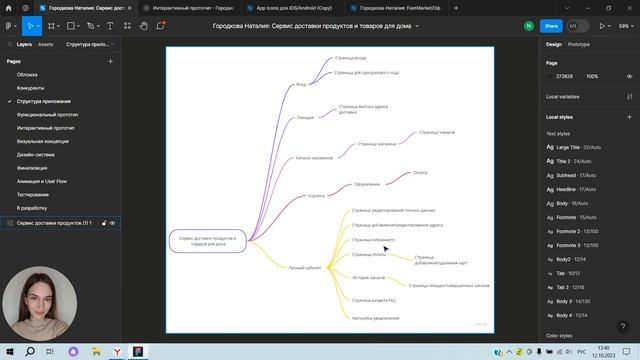
Task: Open the Pen tool dropdown arrow
Action: (98, 26)
